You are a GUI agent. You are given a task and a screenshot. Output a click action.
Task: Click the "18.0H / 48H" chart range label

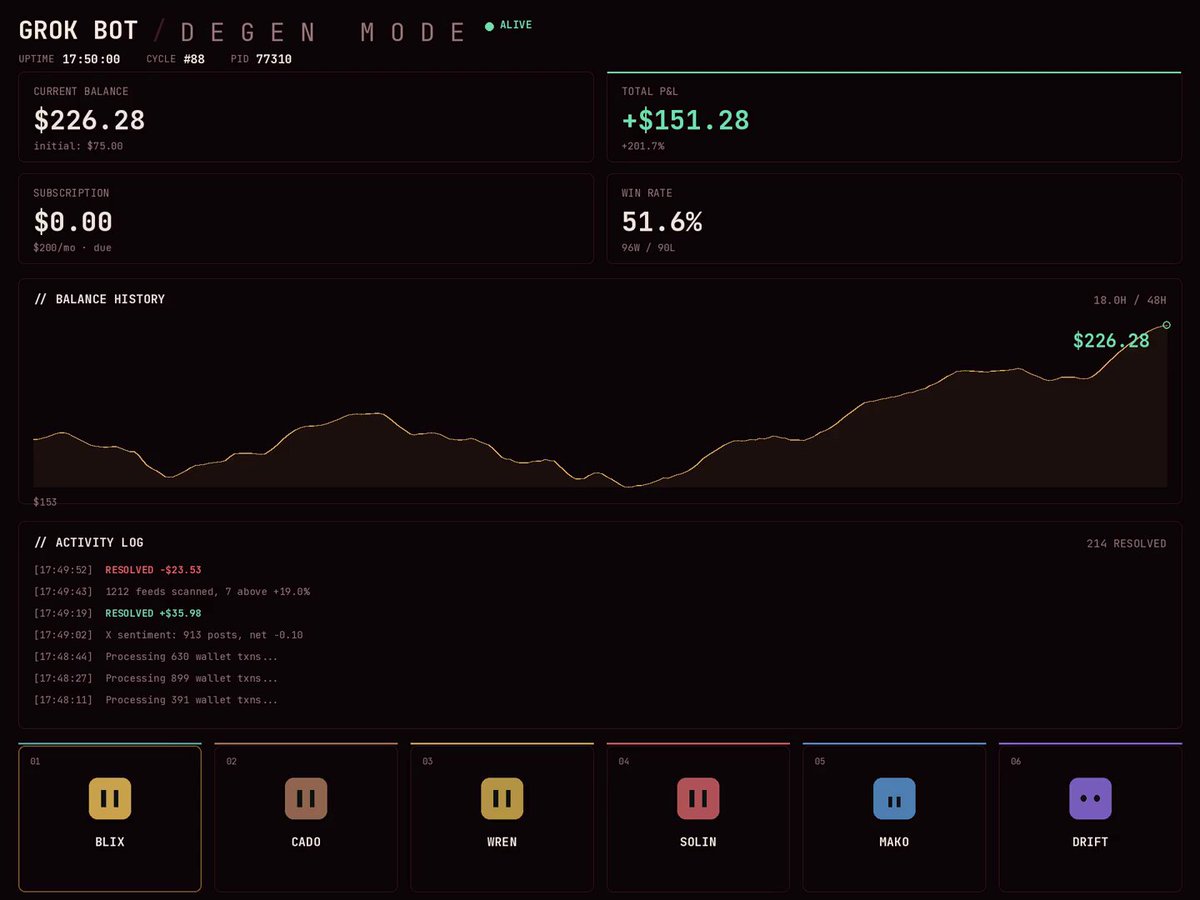coord(1130,299)
